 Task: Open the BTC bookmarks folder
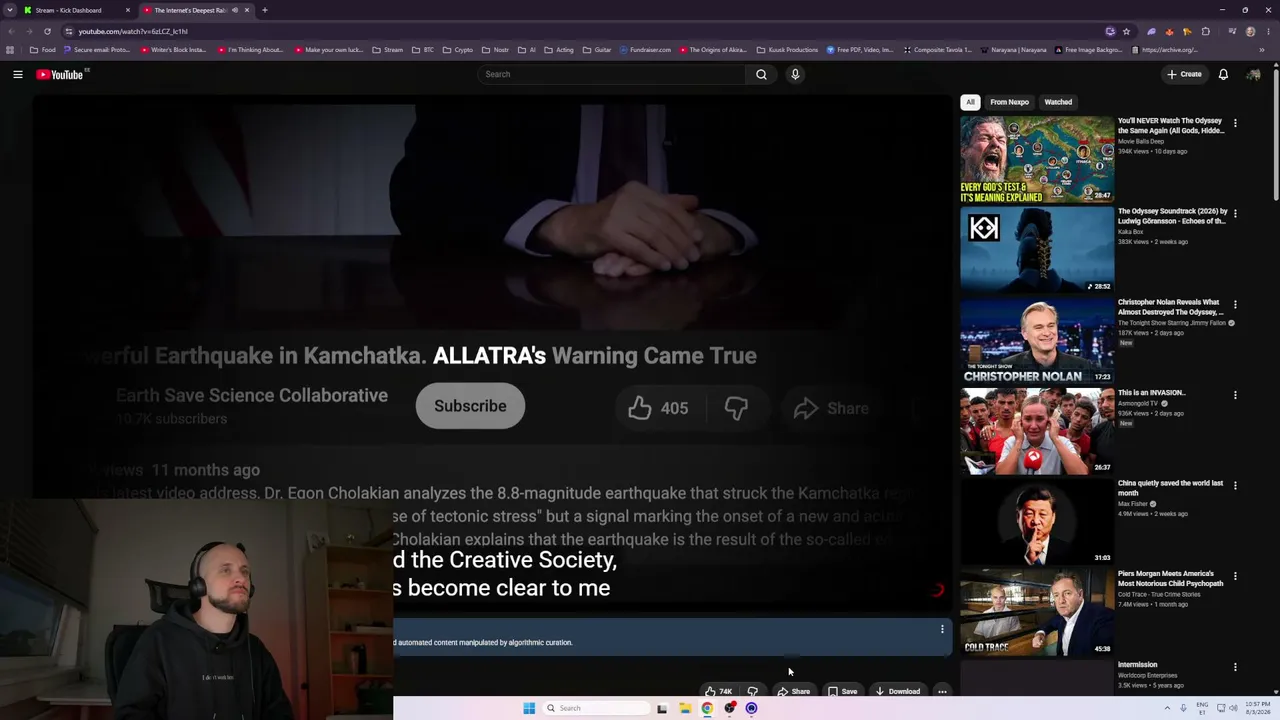point(423,50)
